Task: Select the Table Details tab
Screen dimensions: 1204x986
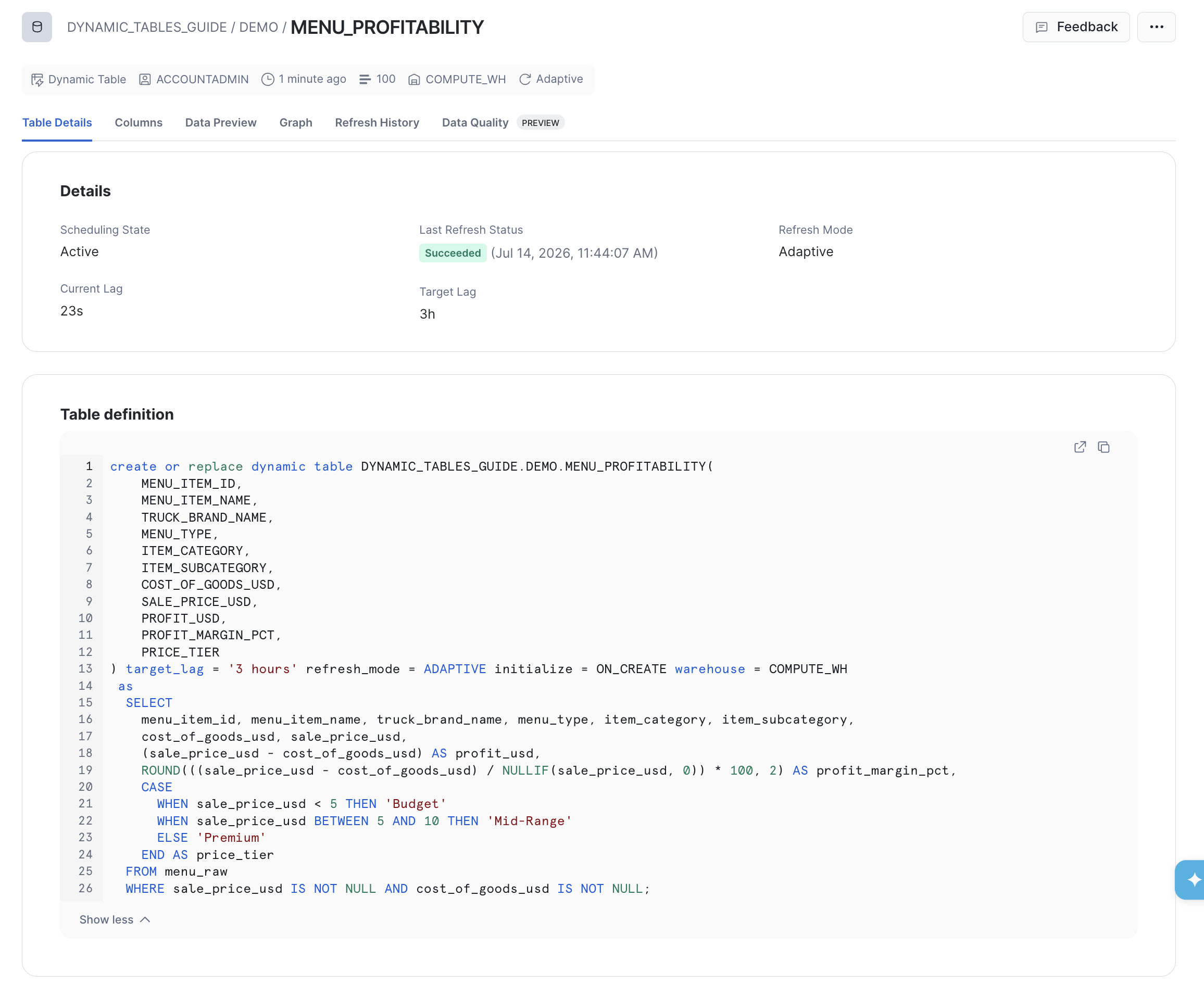Action: [57, 123]
